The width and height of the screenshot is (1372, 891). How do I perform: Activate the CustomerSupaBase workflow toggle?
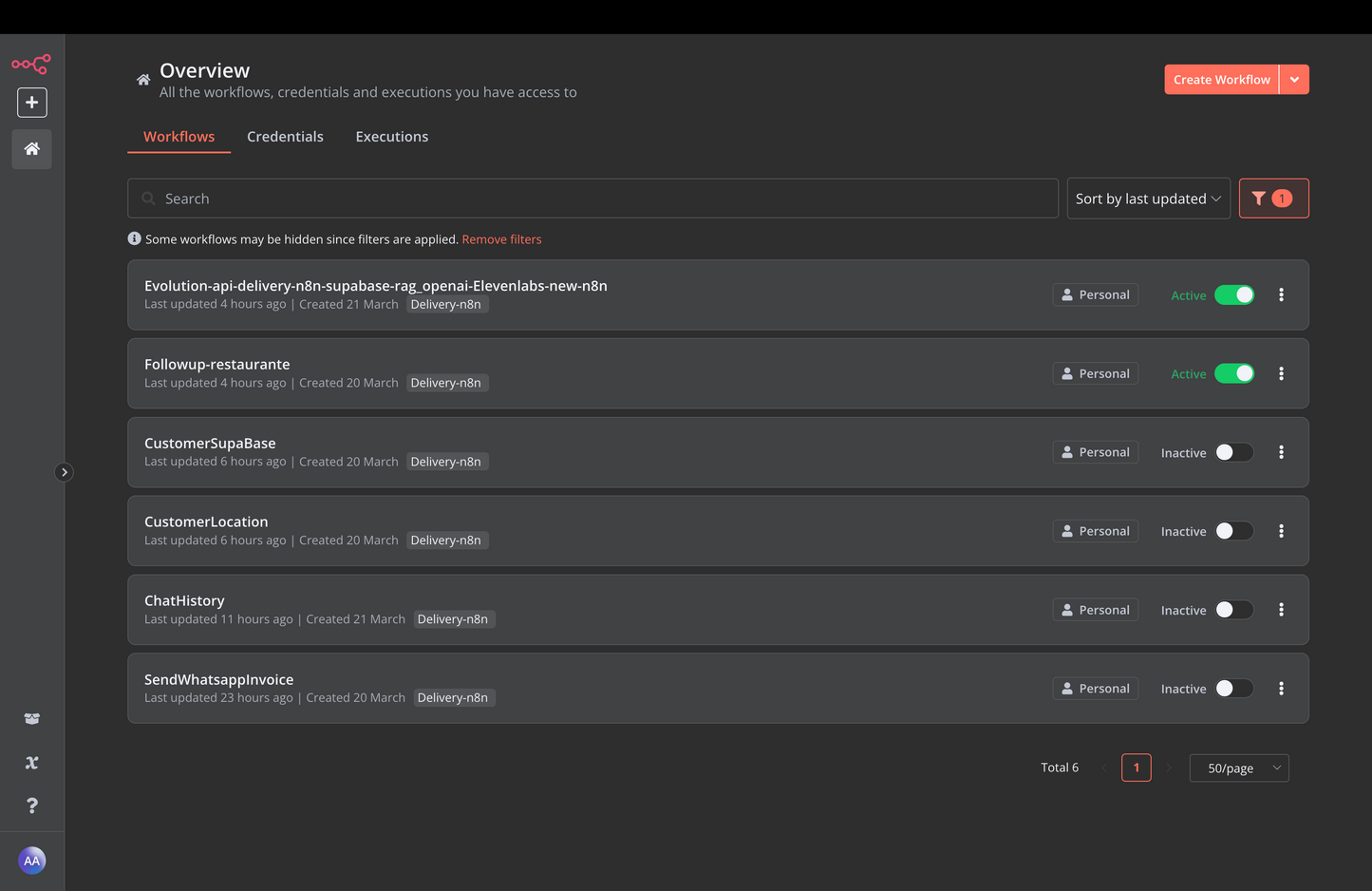coord(1234,452)
